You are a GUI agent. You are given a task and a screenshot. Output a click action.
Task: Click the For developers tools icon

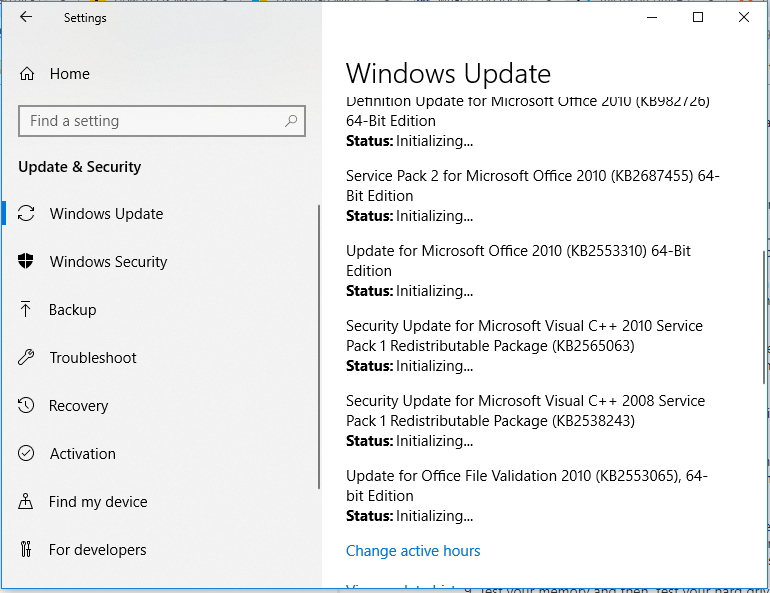(x=26, y=549)
